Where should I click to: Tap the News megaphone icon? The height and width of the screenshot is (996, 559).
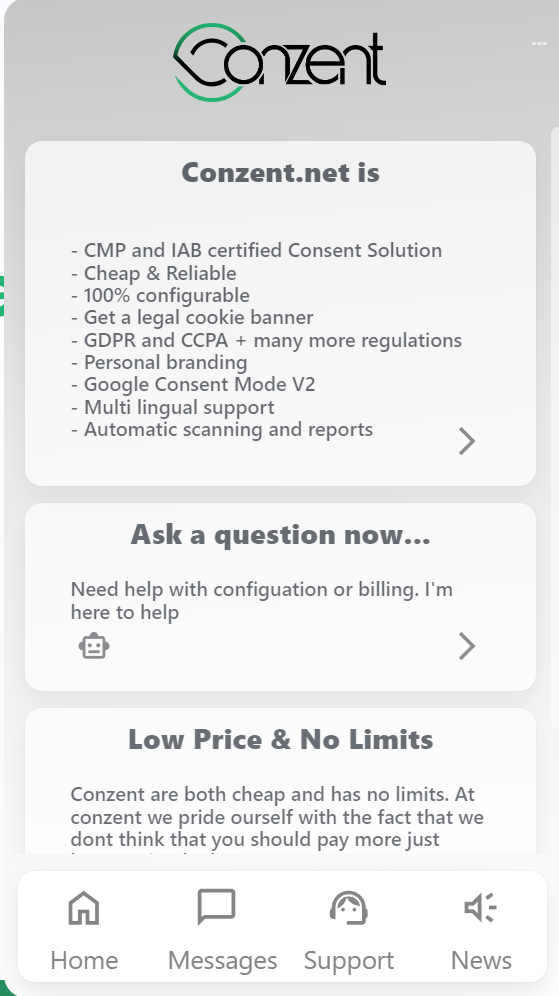[x=481, y=907]
